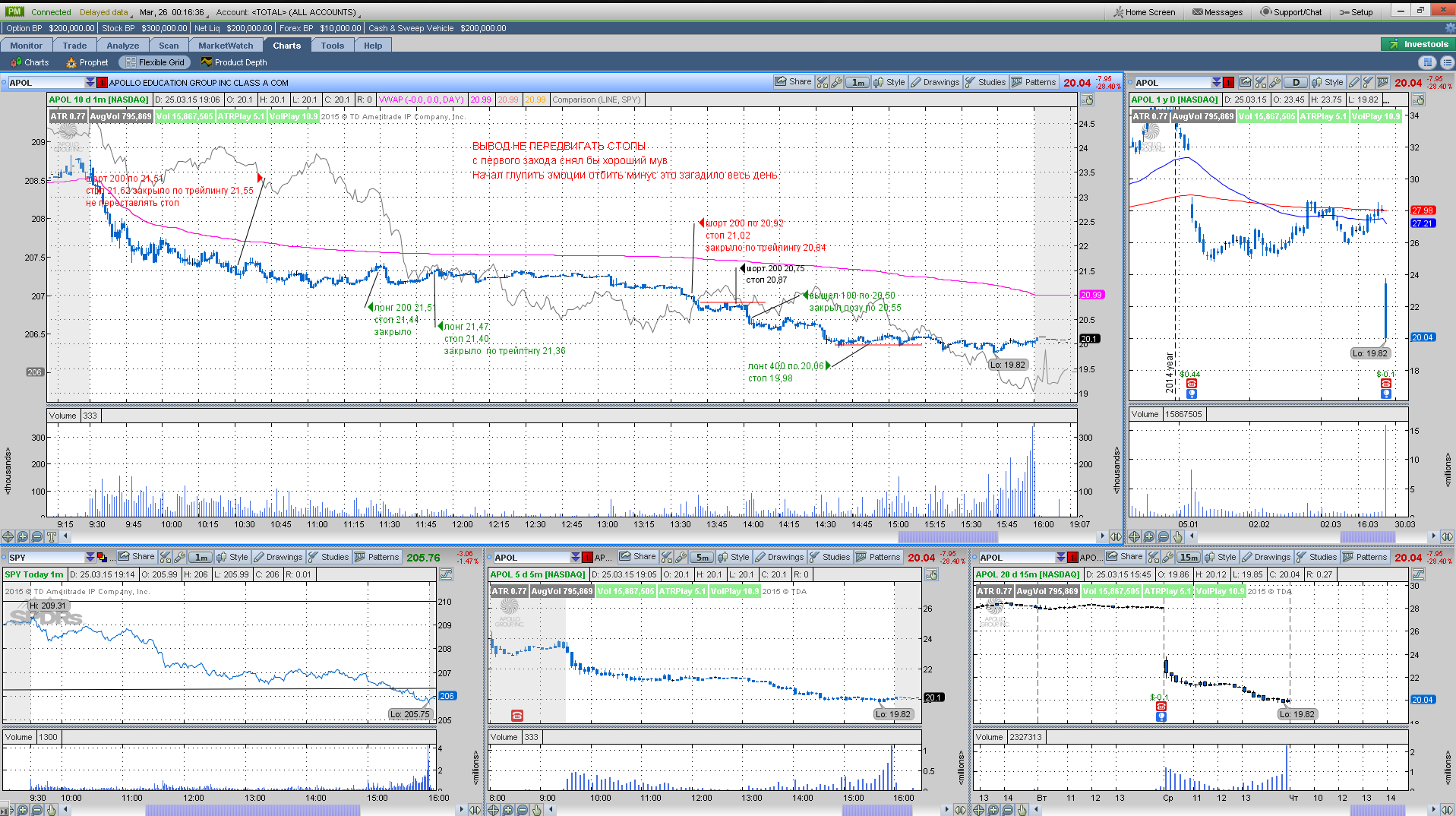Toggle multicolor clip link on SPY chart
The height and width of the screenshot is (816, 1456).
(102, 557)
